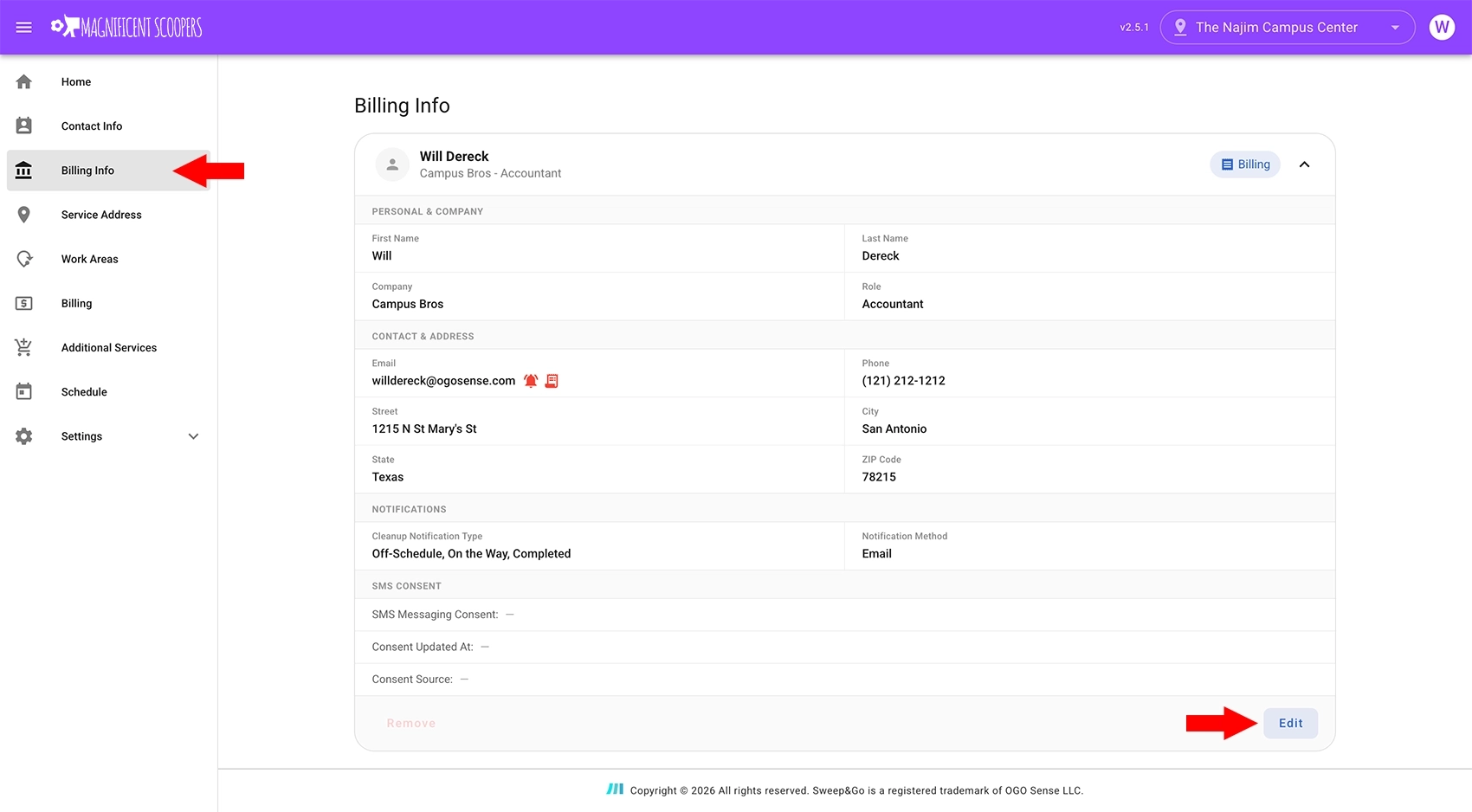The image size is (1472, 812).
Task: Select Billing Info in the navigation menu
Action: (x=87, y=170)
